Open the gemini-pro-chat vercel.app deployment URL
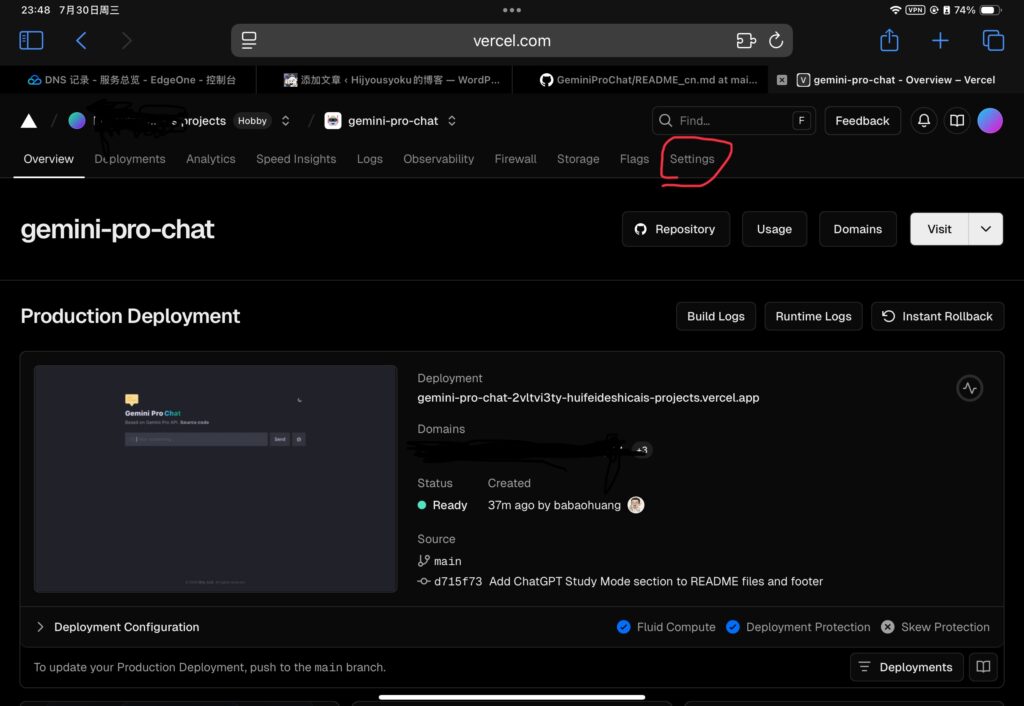1024x706 pixels. pos(588,398)
